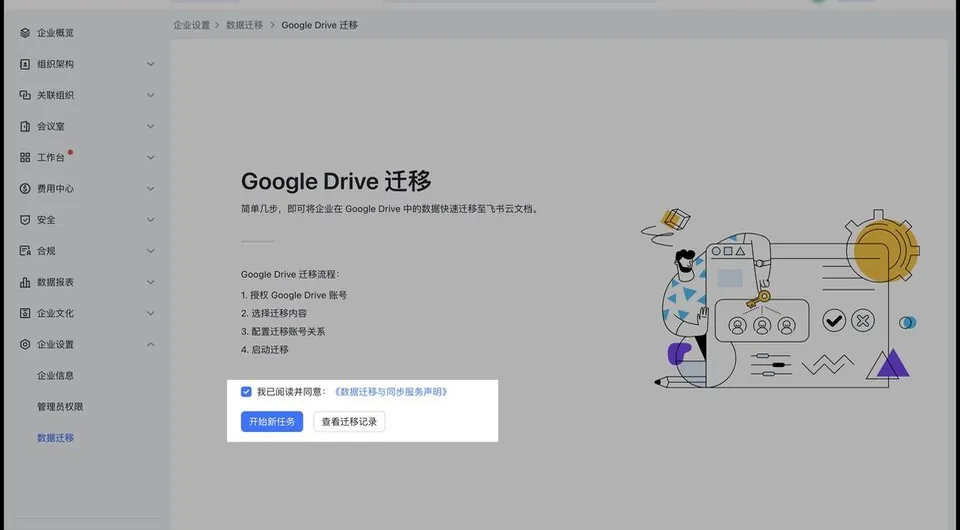Click the 企业文化 sidebar icon

coord(24,313)
